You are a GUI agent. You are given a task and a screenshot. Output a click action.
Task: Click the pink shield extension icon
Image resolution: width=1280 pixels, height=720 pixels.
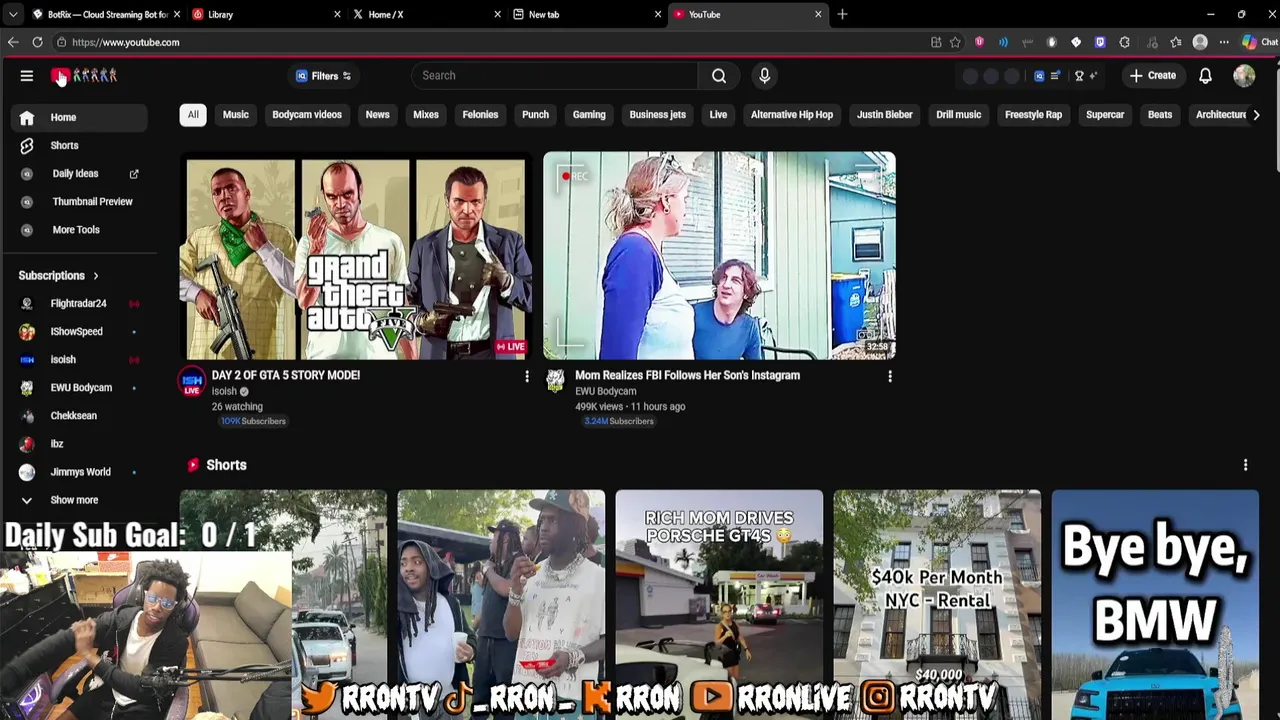(979, 42)
